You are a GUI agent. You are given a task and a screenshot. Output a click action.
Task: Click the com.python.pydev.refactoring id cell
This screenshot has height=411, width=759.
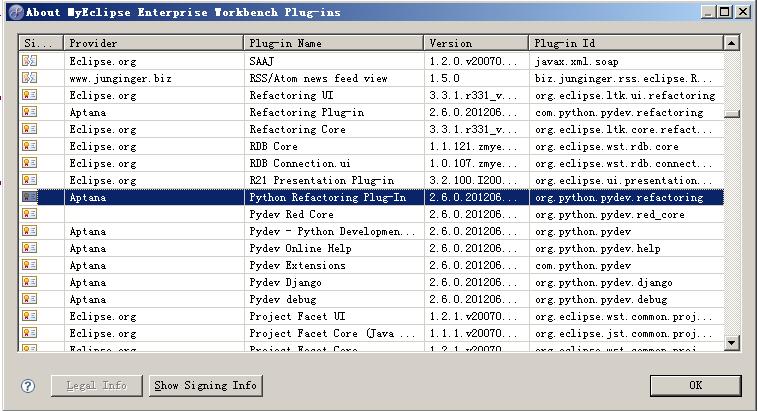(626, 112)
